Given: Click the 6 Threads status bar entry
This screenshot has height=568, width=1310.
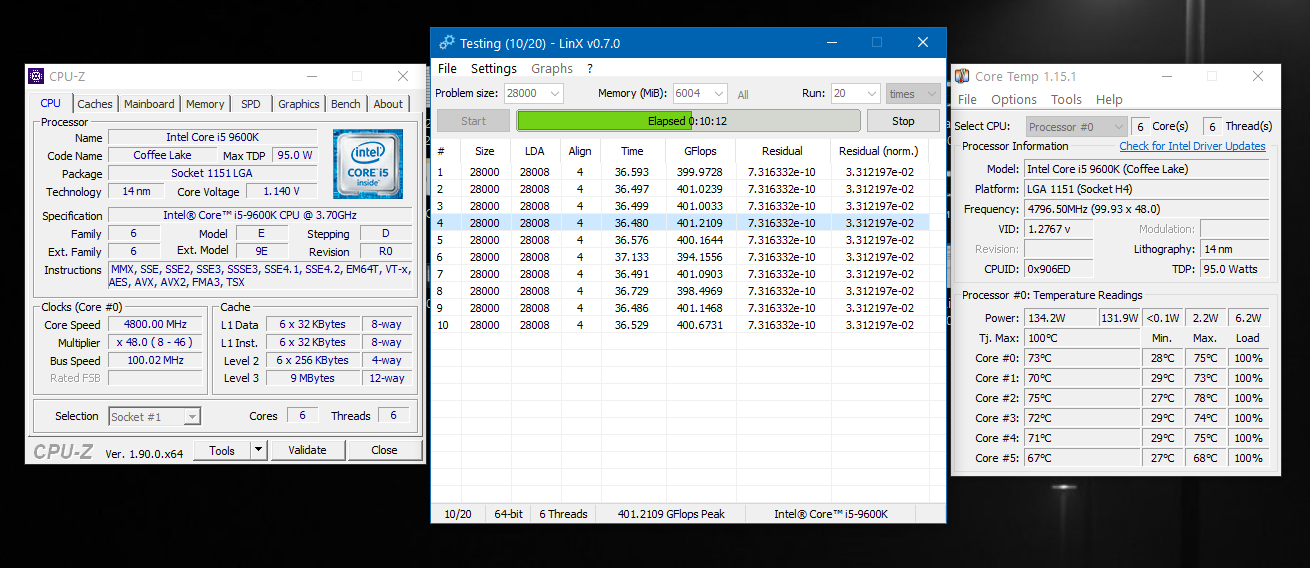Looking at the screenshot, I should coord(563,514).
